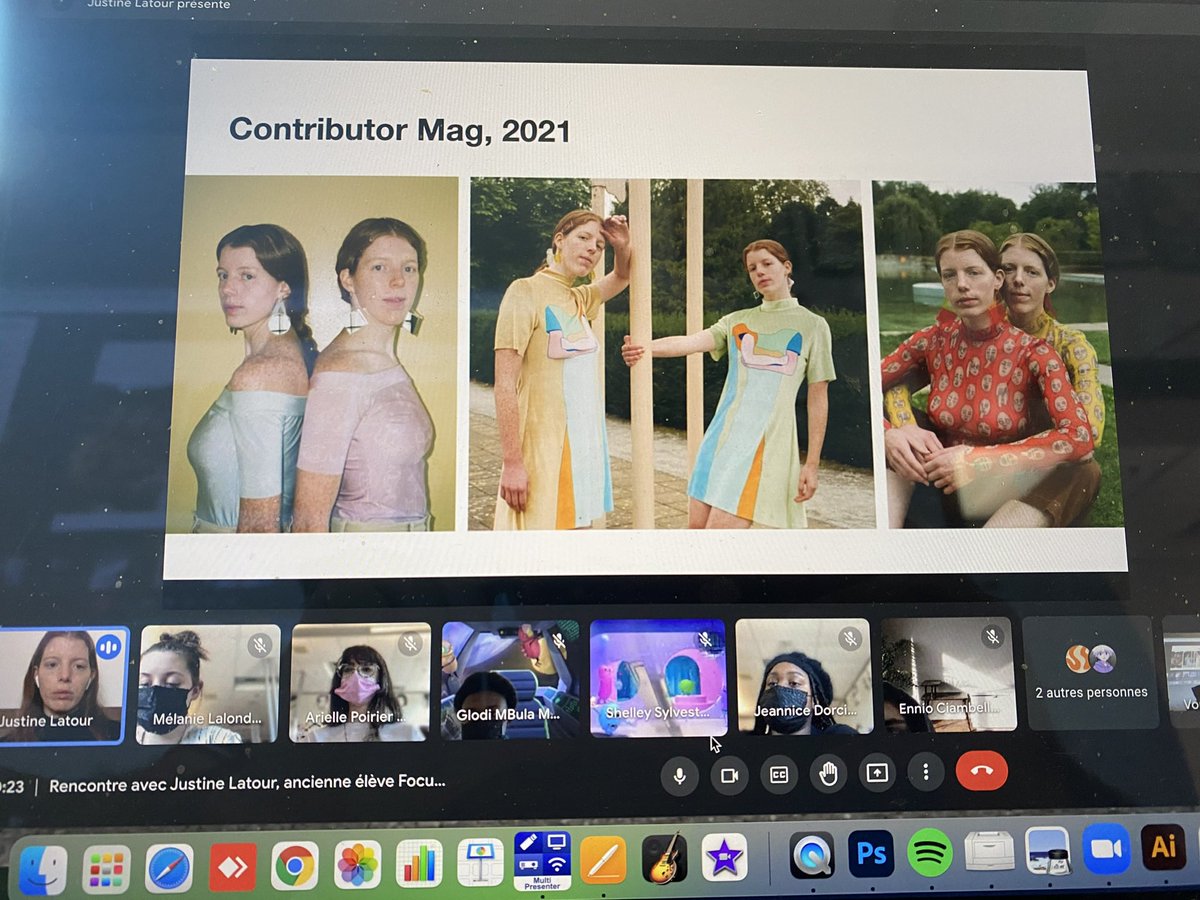Open the present screen button
The width and height of the screenshot is (1200, 900).
(877, 772)
